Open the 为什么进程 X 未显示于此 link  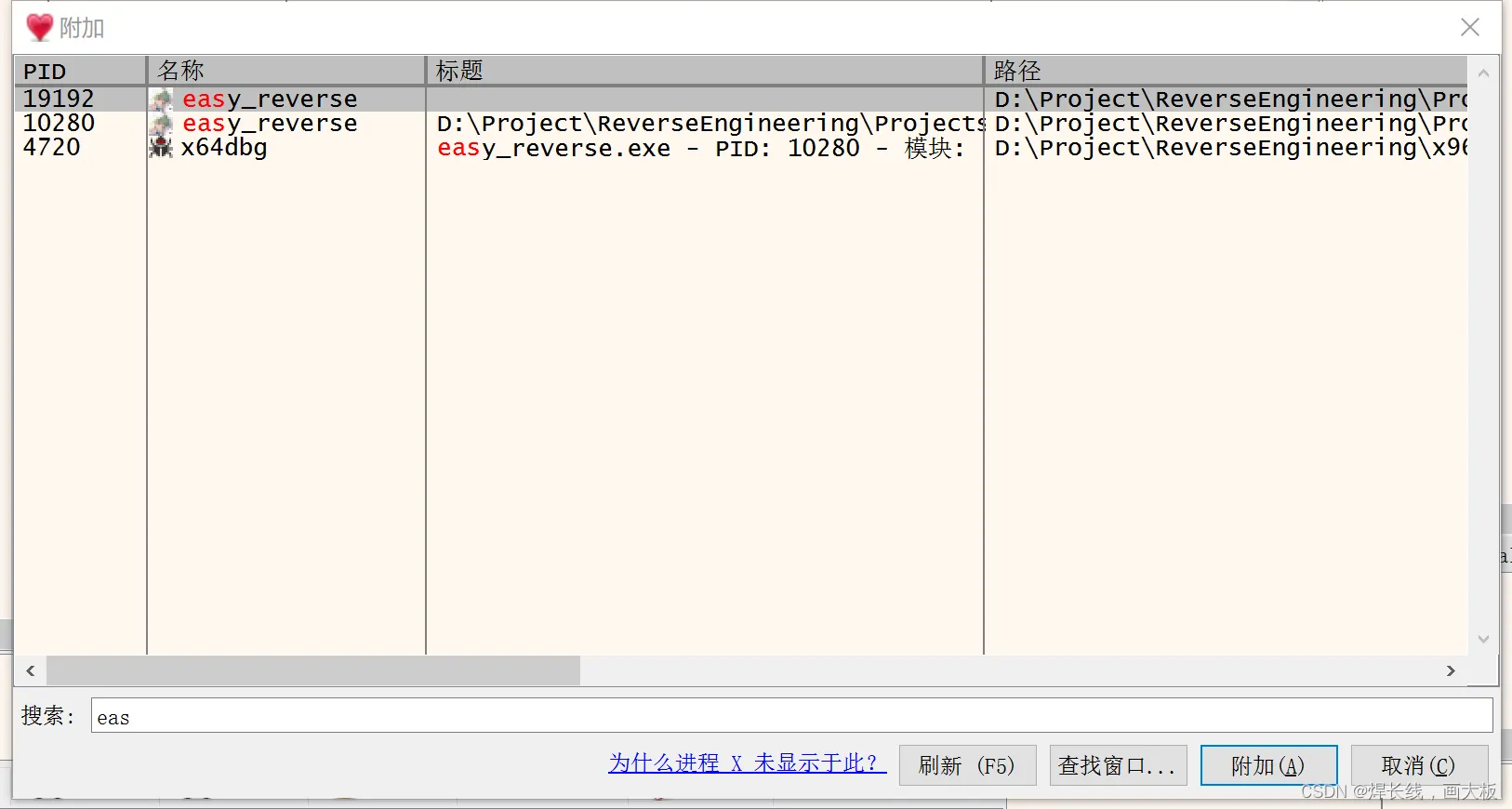pos(748,763)
